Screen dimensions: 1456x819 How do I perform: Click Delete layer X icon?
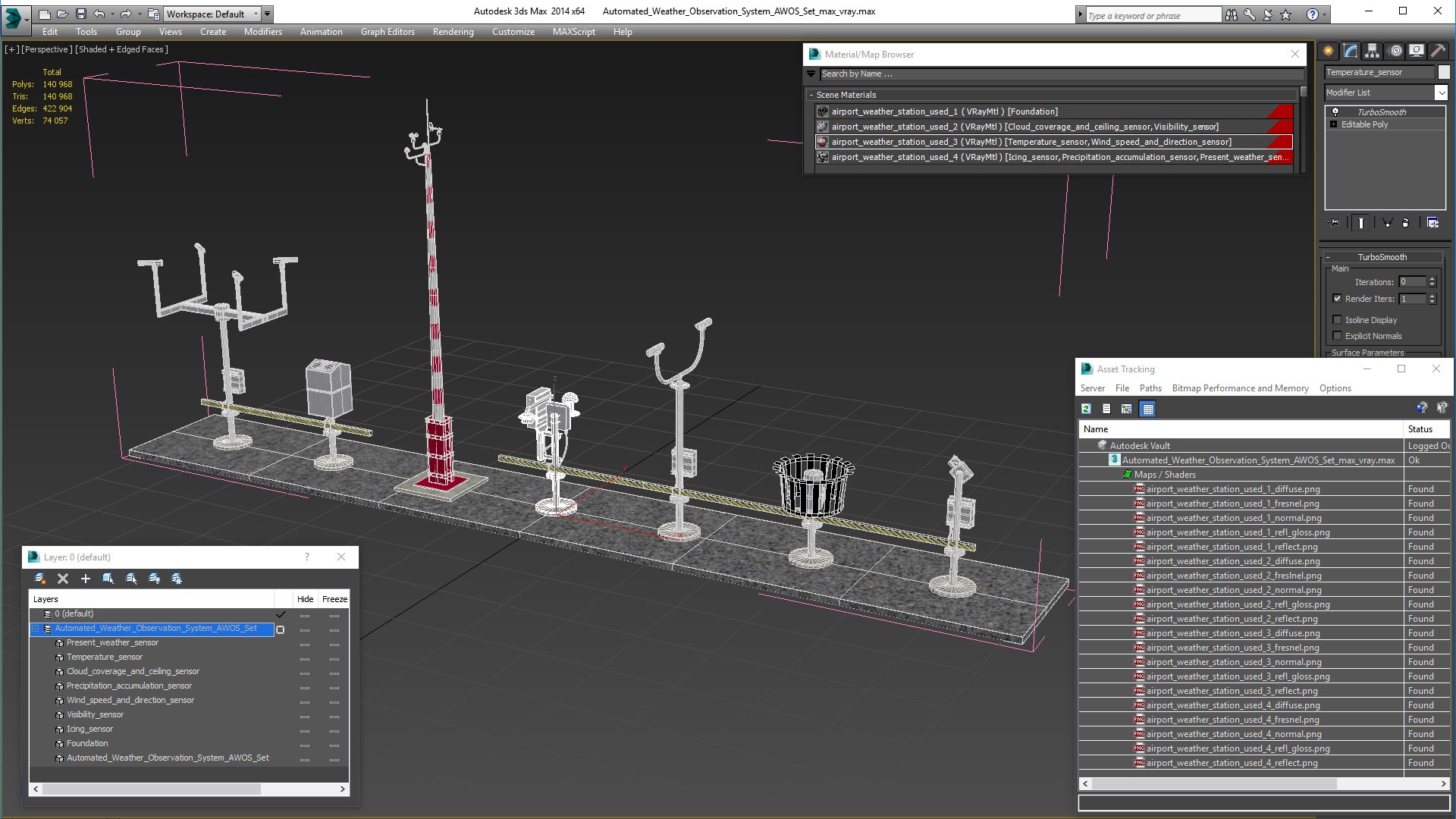pyautogui.click(x=63, y=579)
